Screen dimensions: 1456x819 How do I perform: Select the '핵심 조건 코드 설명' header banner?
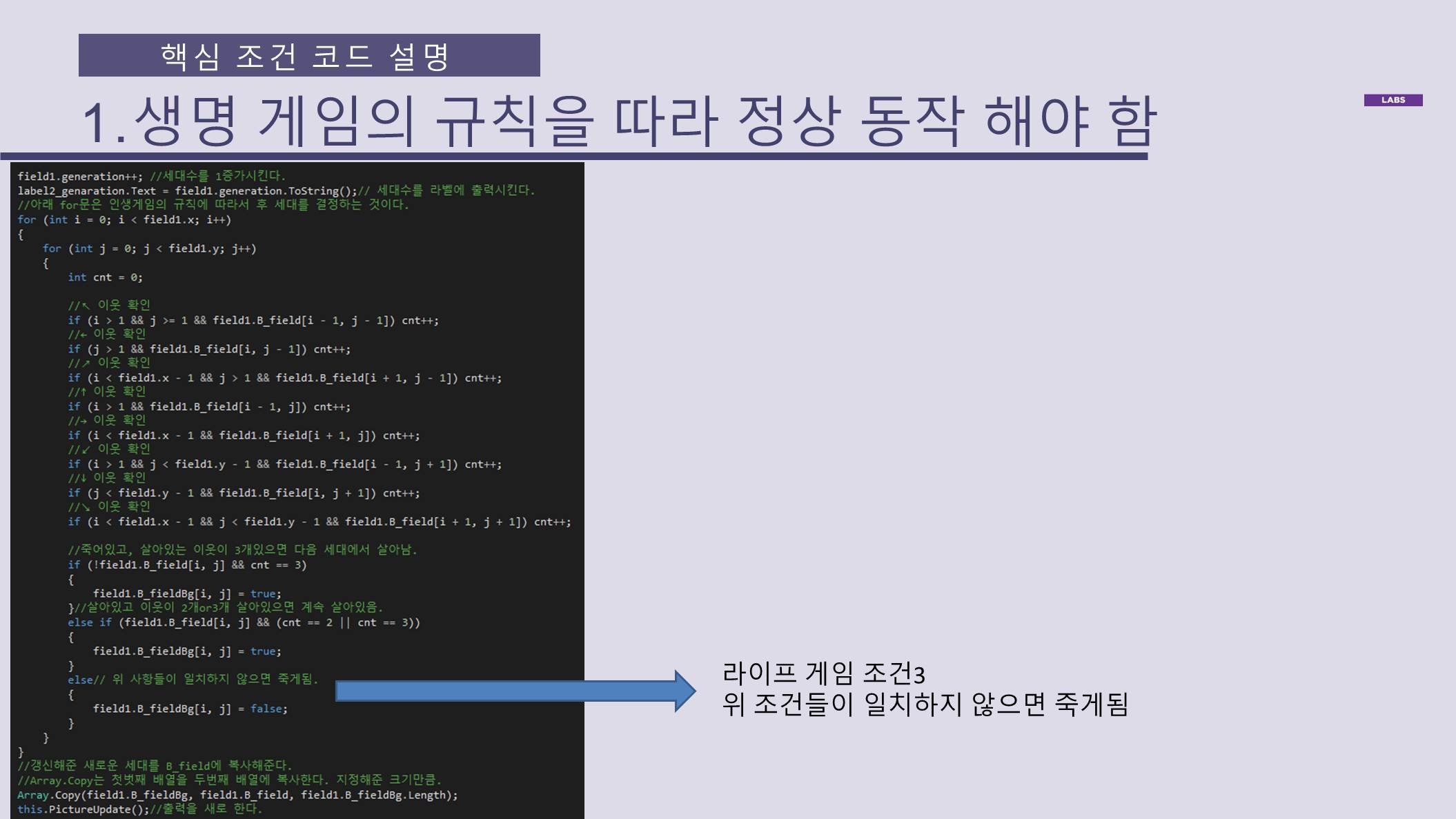point(309,55)
